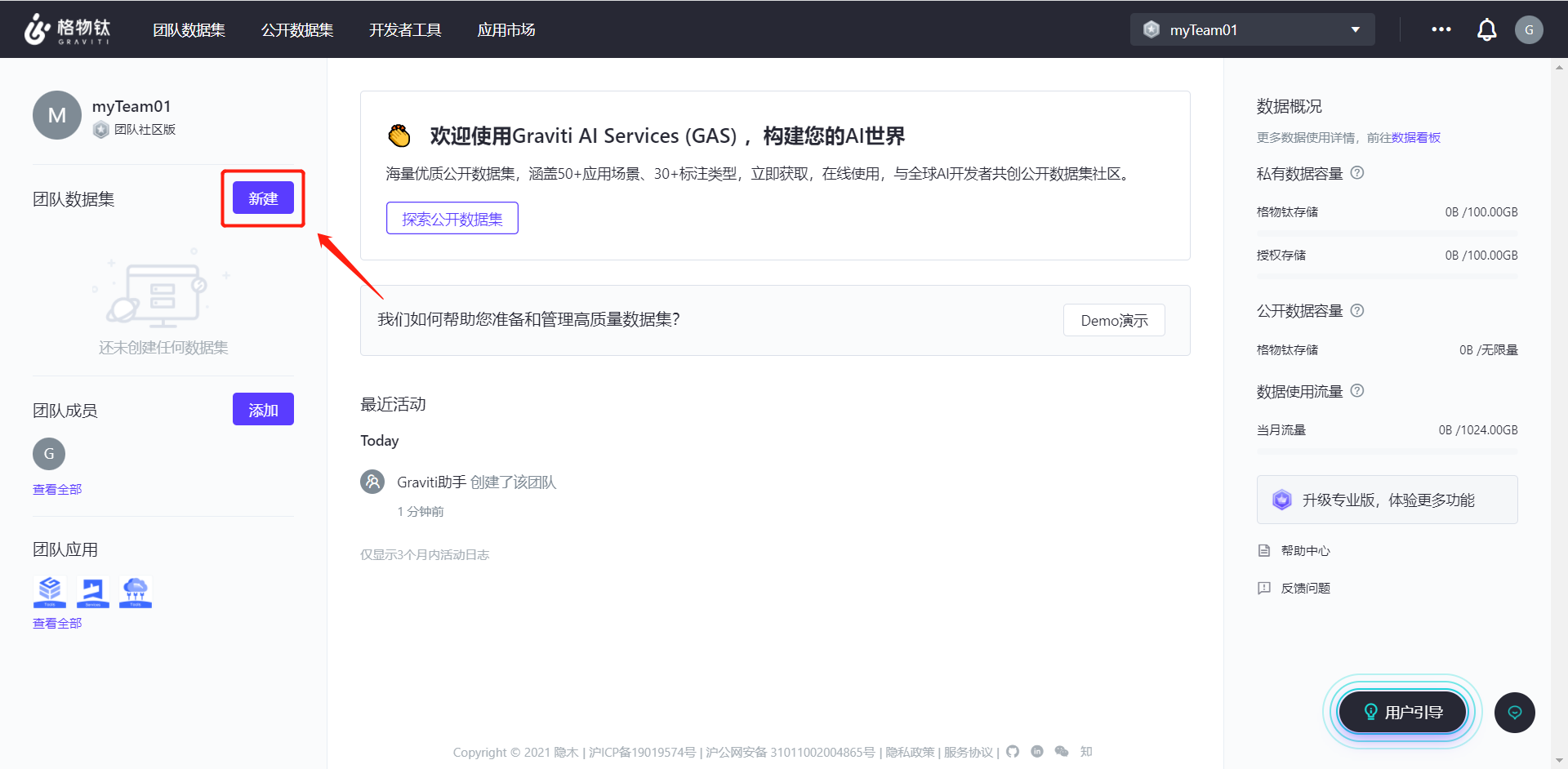The width and height of the screenshot is (1568, 769).
Task: Open the chat support bubble icon
Action: coord(1515,713)
